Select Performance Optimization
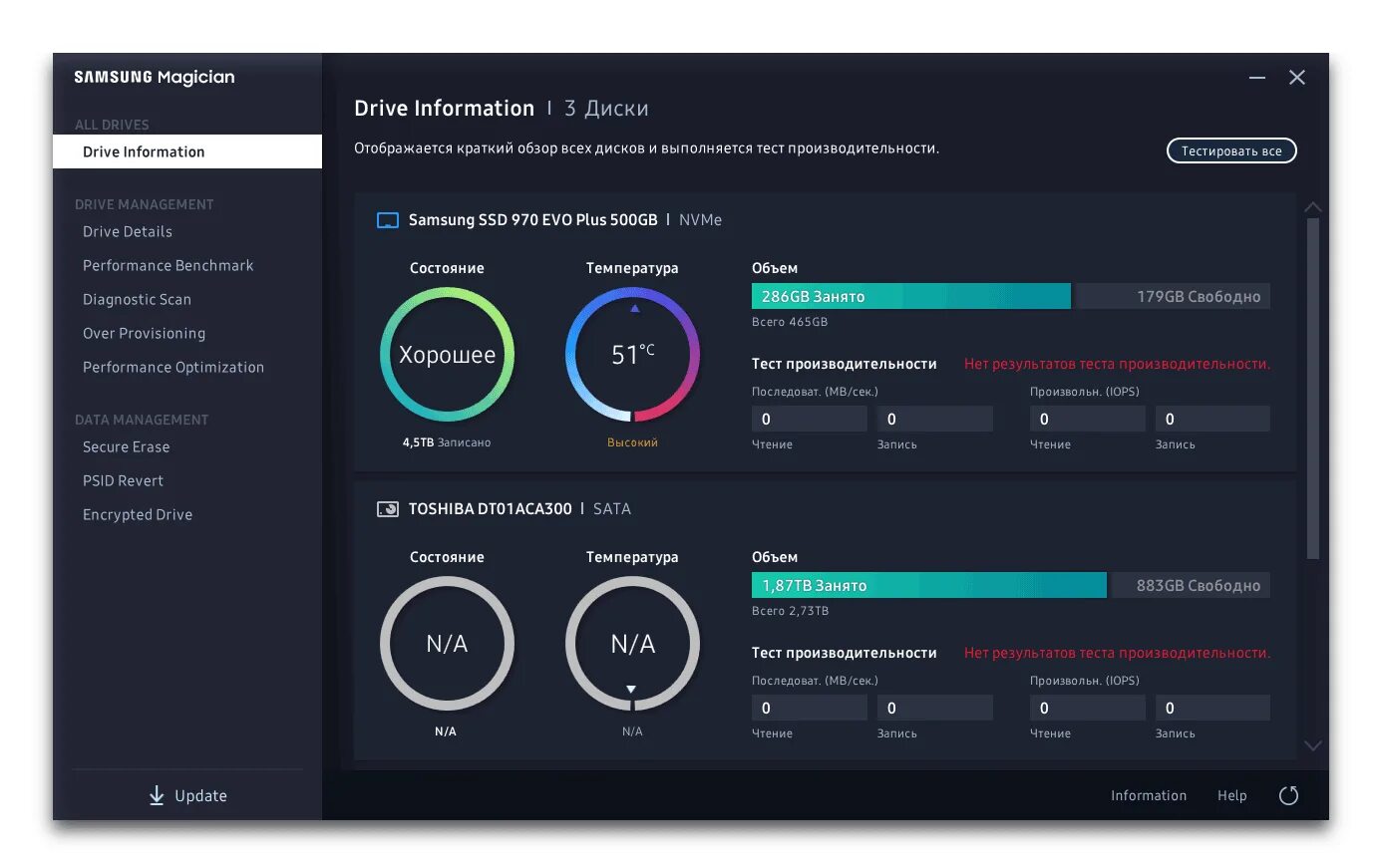 point(173,367)
